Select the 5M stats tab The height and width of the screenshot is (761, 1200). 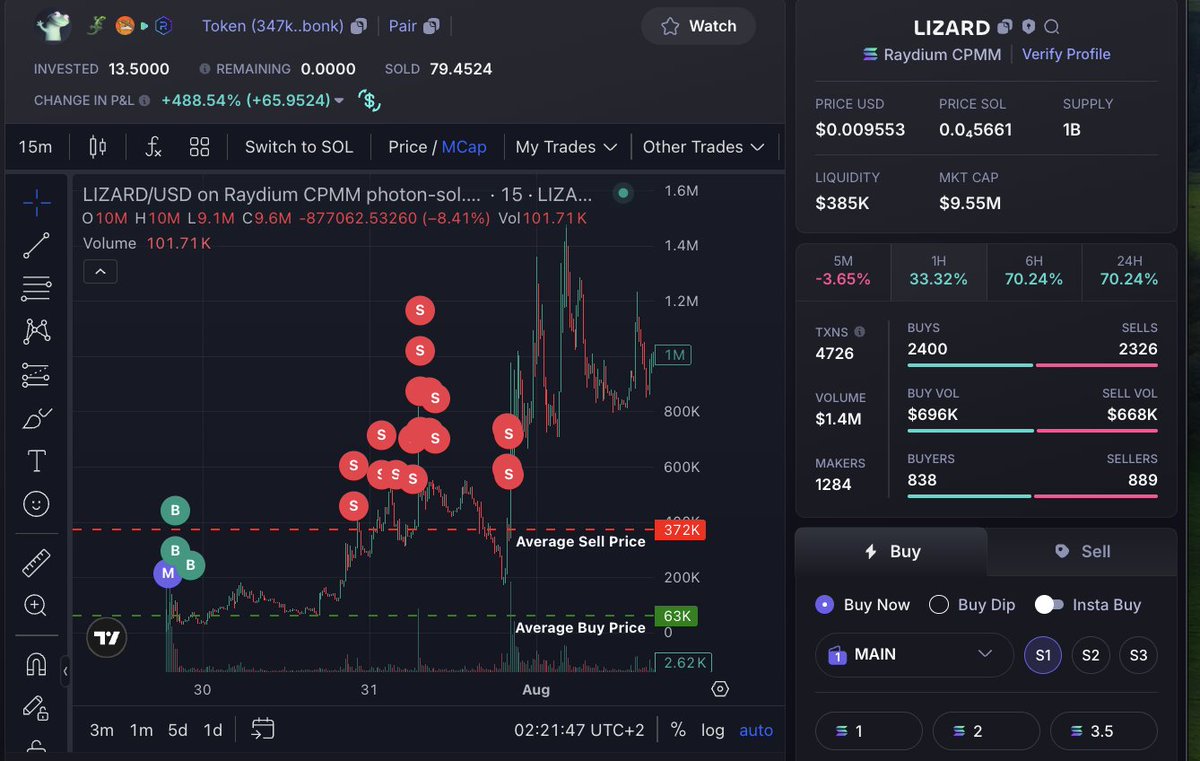843,270
